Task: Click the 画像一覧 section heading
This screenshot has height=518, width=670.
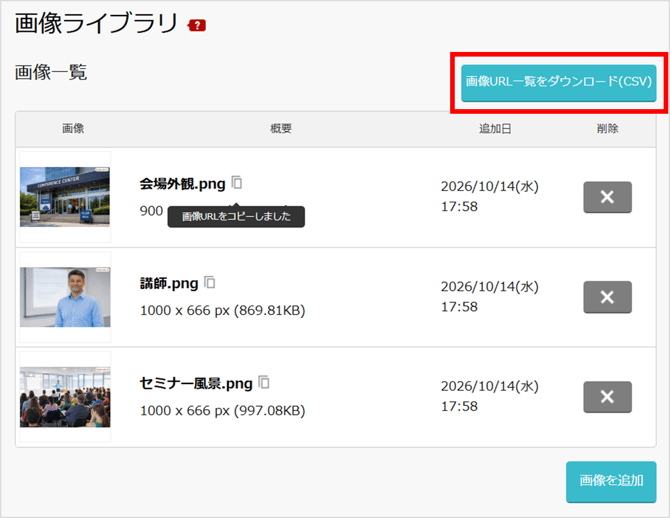Action: click(51, 72)
